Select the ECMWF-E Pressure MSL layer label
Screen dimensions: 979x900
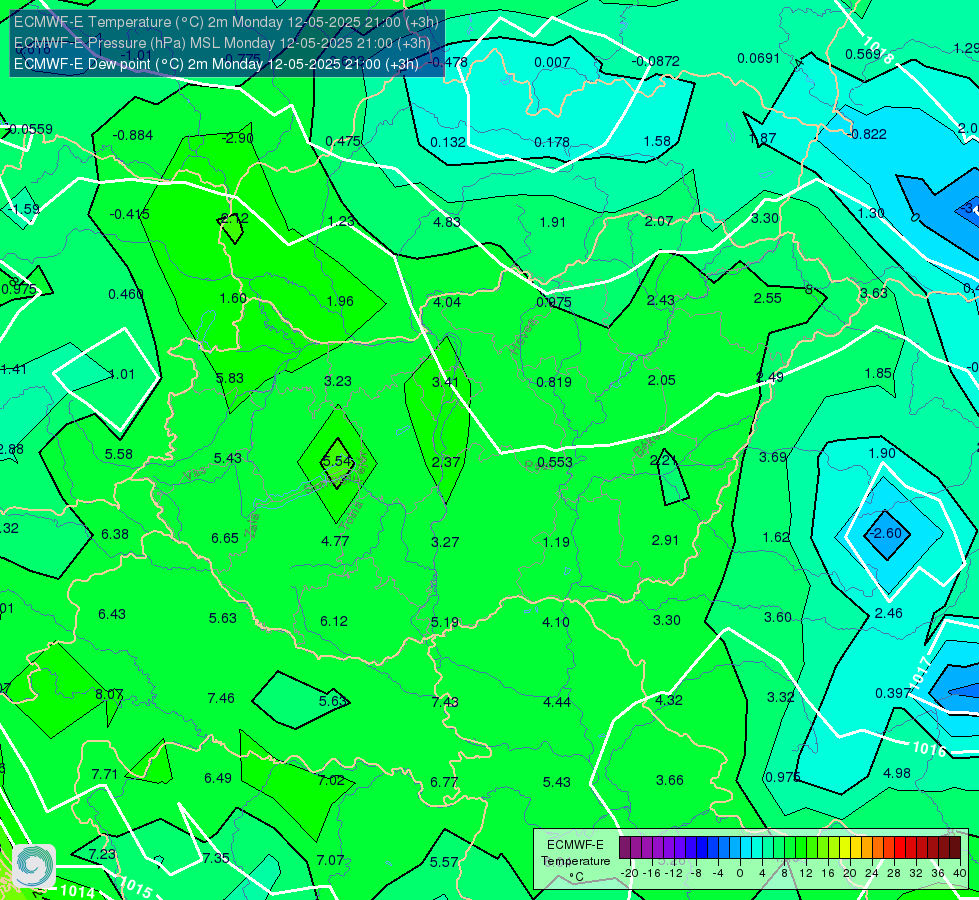(222, 43)
